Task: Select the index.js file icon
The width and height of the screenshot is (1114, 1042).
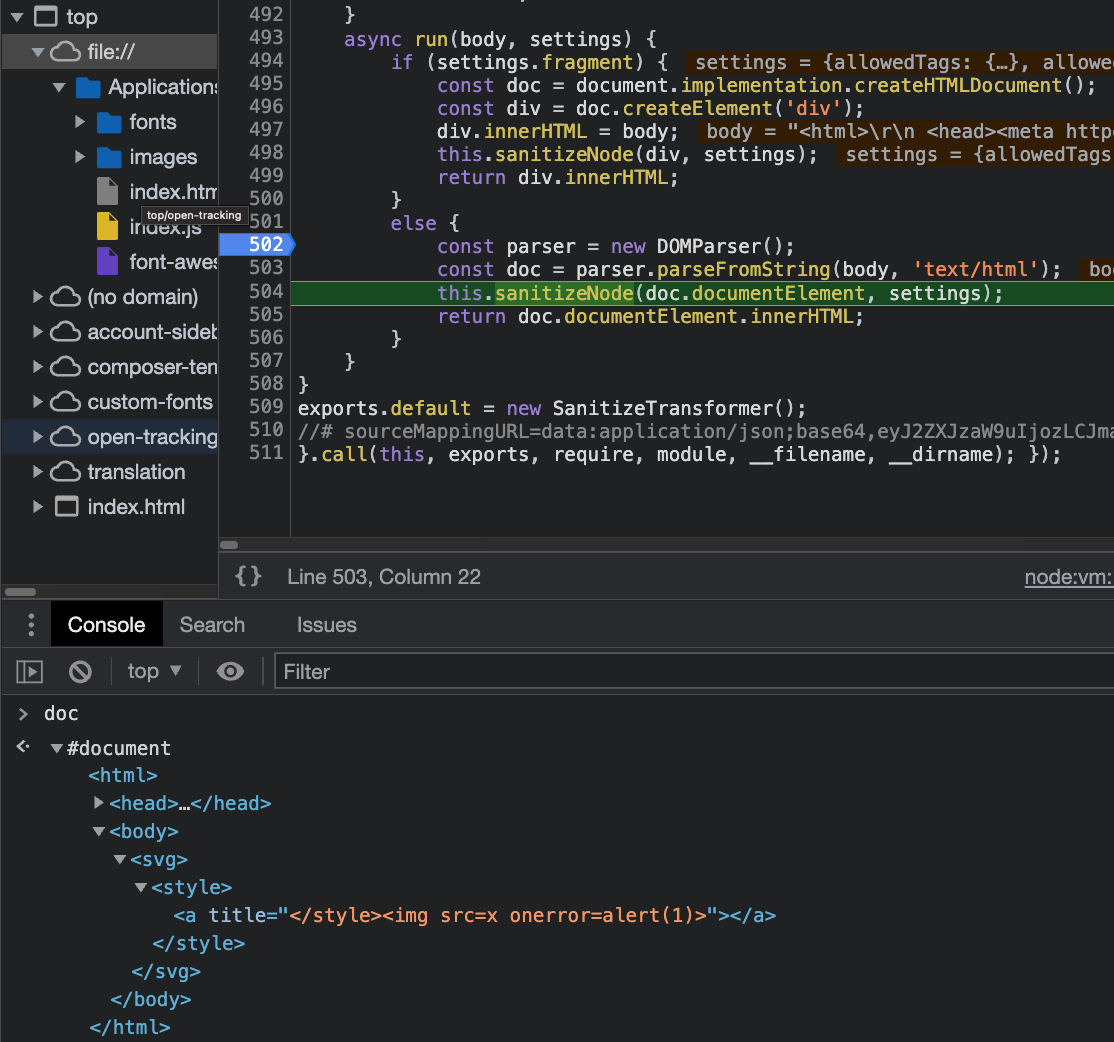Action: pos(107,227)
